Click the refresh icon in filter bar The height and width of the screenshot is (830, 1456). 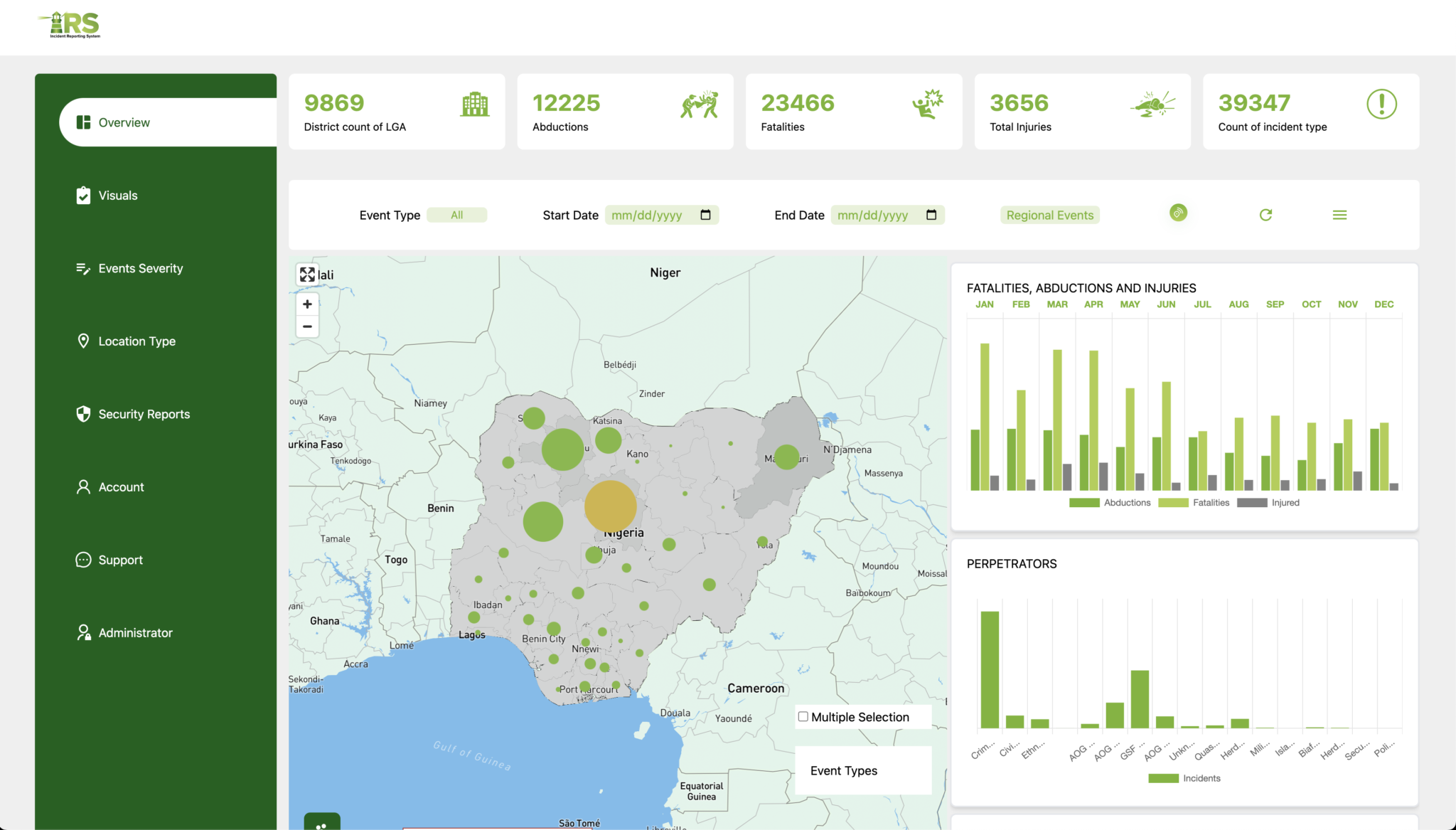click(x=1265, y=215)
